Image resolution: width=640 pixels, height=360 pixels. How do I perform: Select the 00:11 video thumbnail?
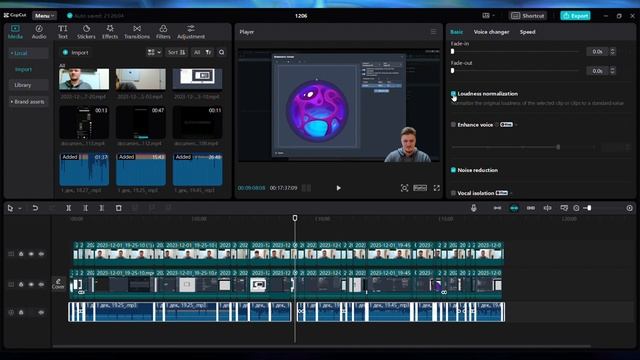click(x=198, y=122)
